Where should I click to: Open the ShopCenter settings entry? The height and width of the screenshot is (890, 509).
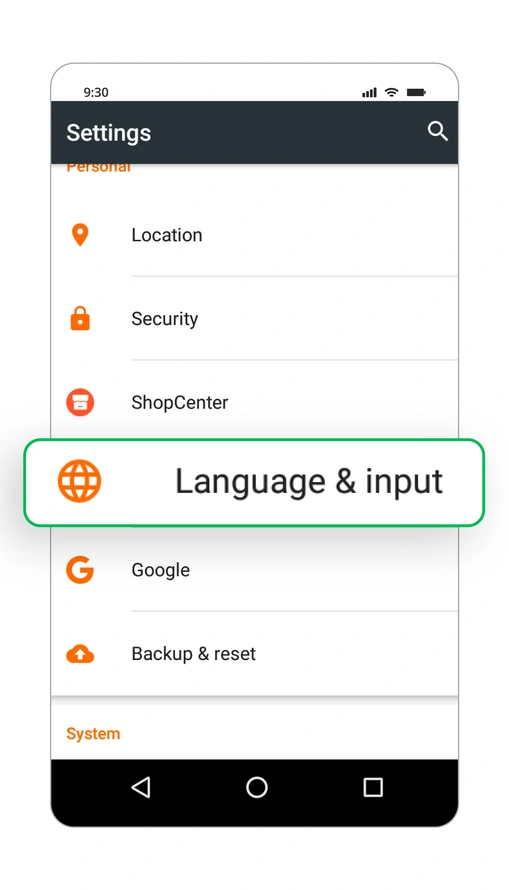point(254,401)
